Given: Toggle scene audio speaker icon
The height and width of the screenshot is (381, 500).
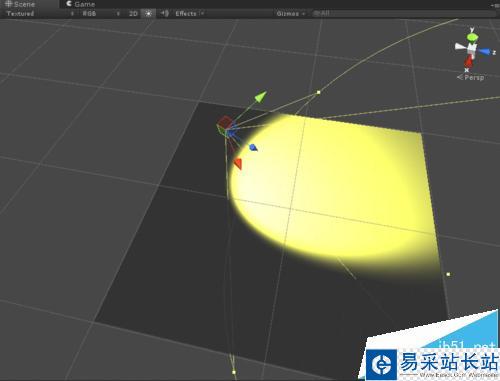Looking at the screenshot, I should click(165, 13).
